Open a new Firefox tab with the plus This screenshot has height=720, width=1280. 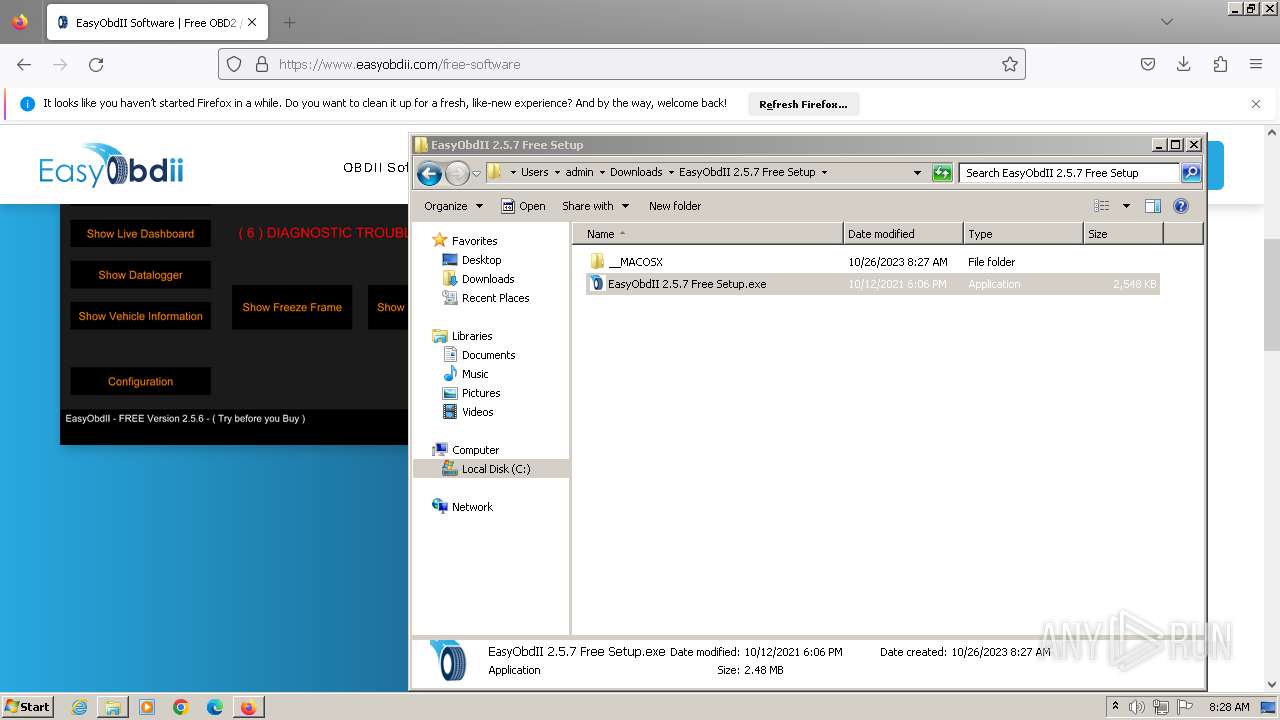click(x=289, y=22)
